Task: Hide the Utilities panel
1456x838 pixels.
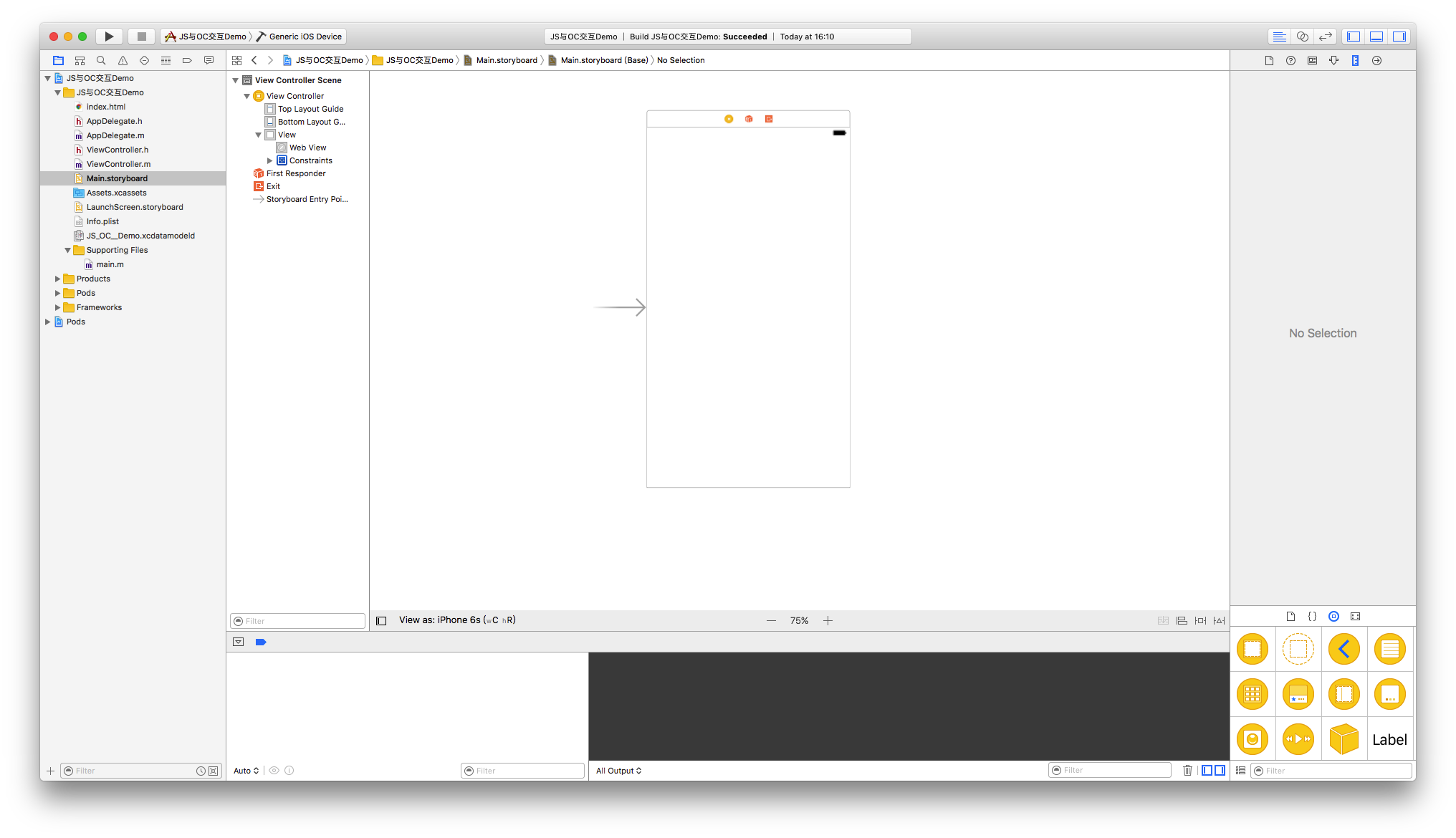Action: [1399, 36]
